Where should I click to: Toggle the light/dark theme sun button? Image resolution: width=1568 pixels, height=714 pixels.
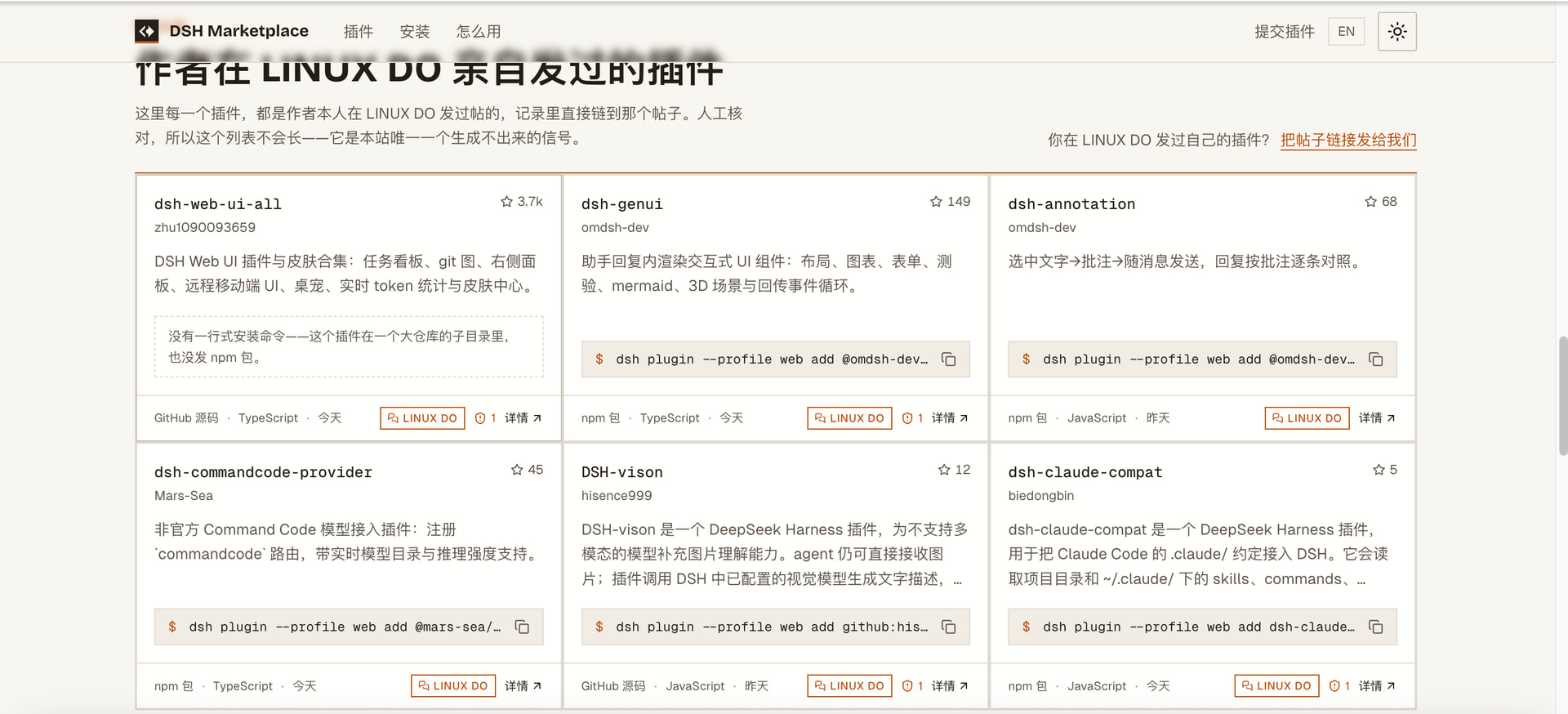click(x=1397, y=32)
